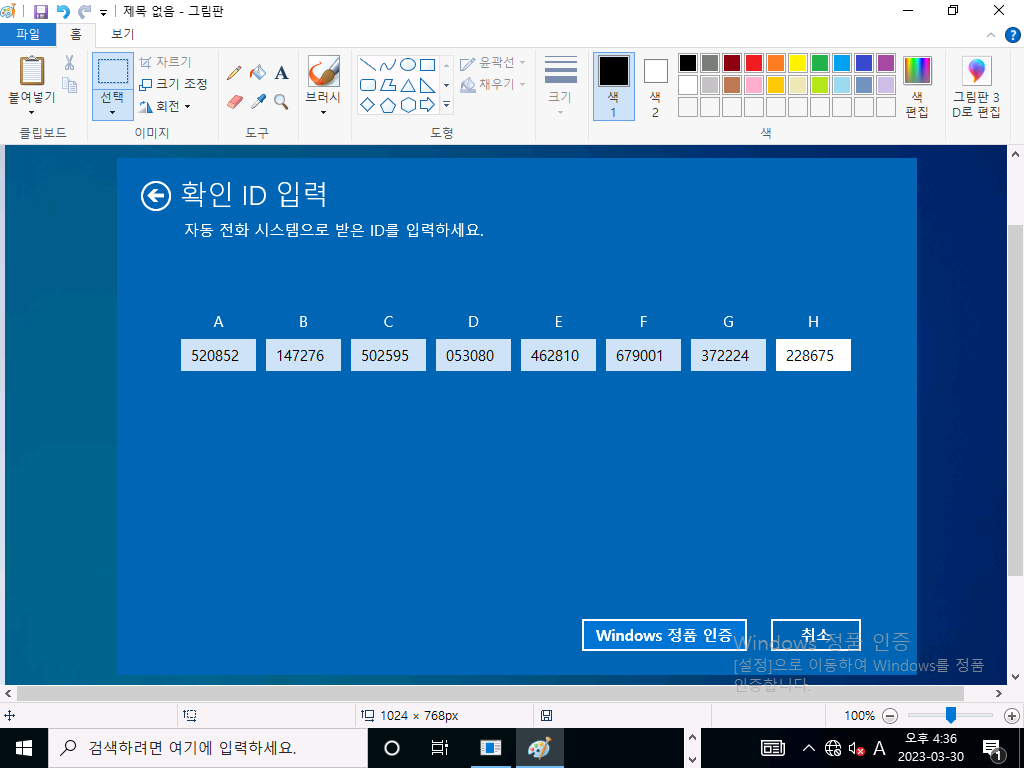Click field H containing 228675
Viewport: 1024px width, 768px height.
pyautogui.click(x=813, y=355)
